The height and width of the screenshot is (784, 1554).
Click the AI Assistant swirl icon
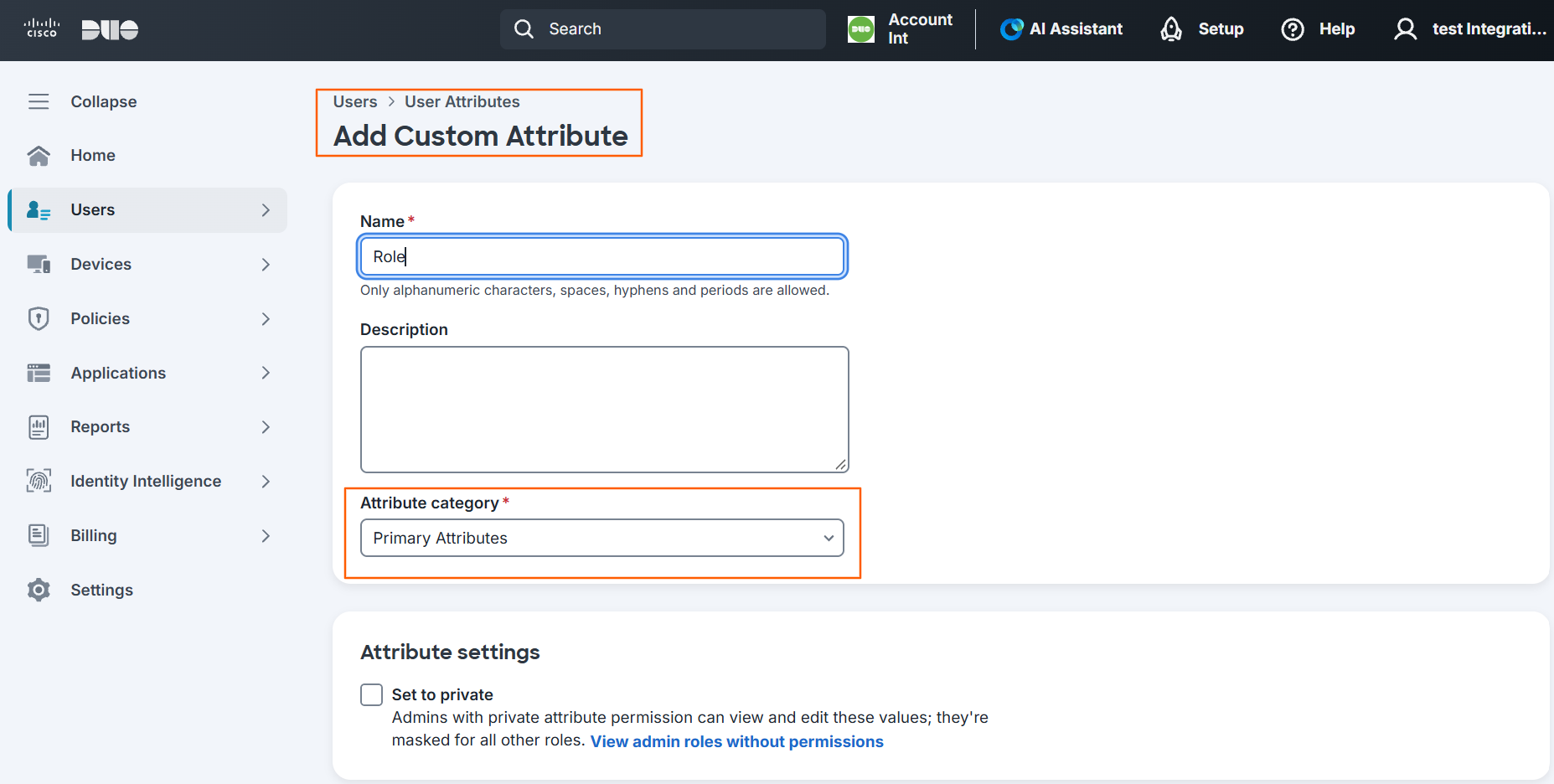pos(1011,29)
